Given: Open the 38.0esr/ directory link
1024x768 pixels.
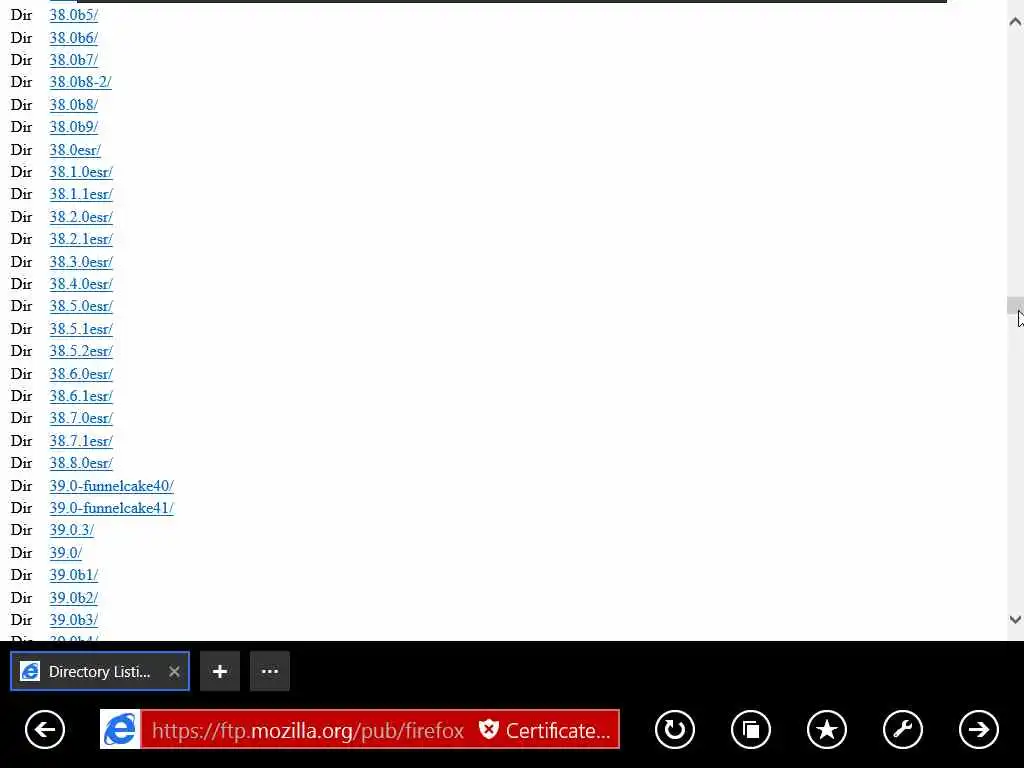Looking at the screenshot, I should click(x=75, y=150).
